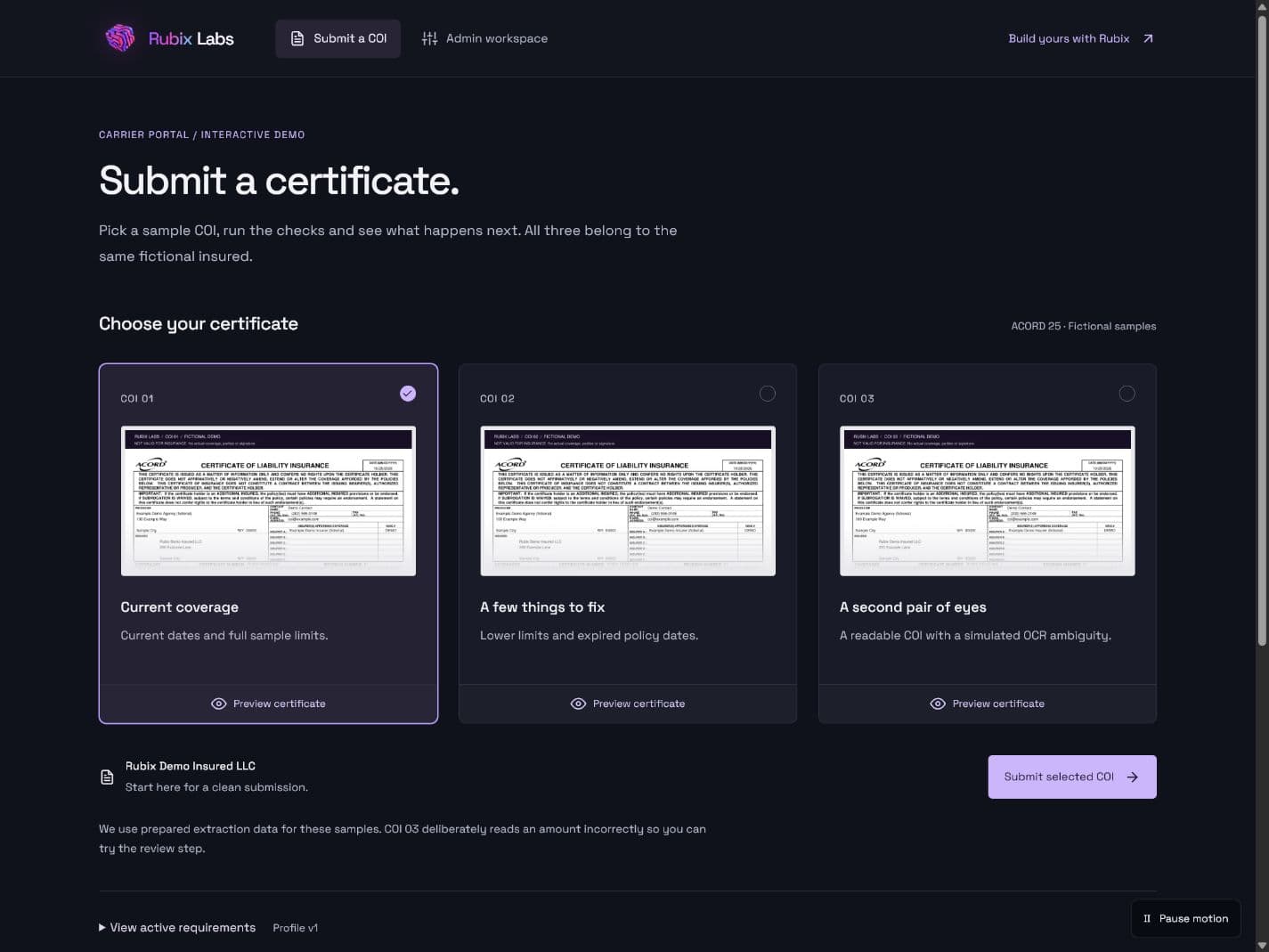This screenshot has width=1269, height=952.
Task: Click the eye icon under COI 03 card
Action: tap(938, 704)
